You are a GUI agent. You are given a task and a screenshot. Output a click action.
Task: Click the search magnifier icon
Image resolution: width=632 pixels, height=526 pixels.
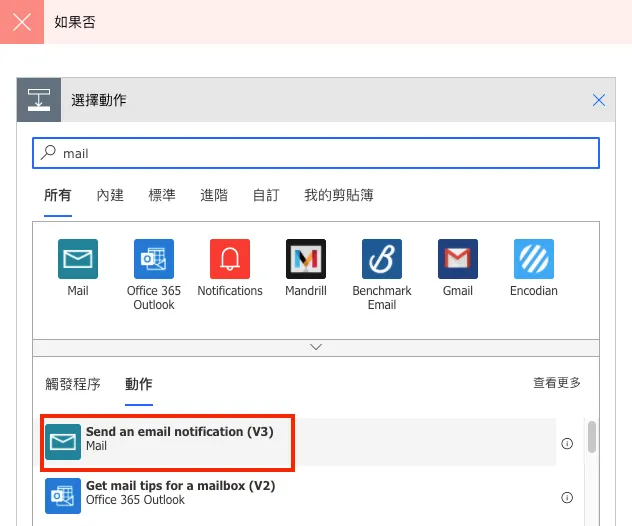pyautogui.click(x=48, y=153)
